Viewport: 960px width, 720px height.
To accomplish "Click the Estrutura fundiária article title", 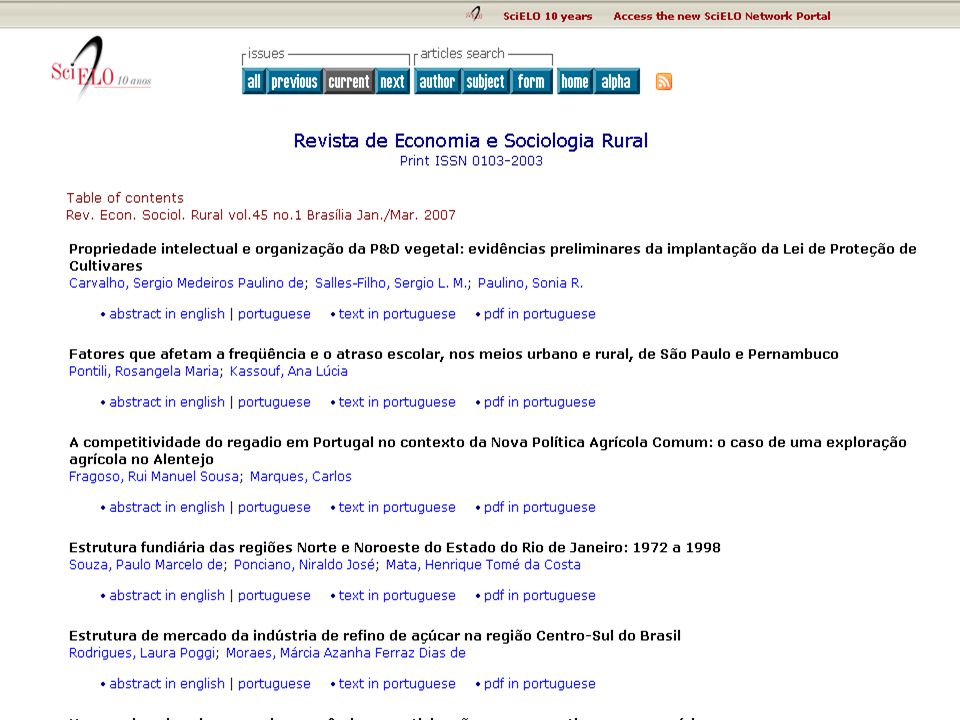I will pyautogui.click(x=394, y=547).
